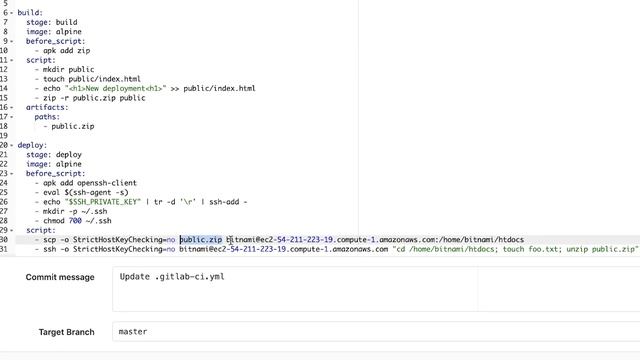This screenshot has height=360, width=640.
Task: Click the 'stage: deploy' line
Action: (x=53, y=155)
